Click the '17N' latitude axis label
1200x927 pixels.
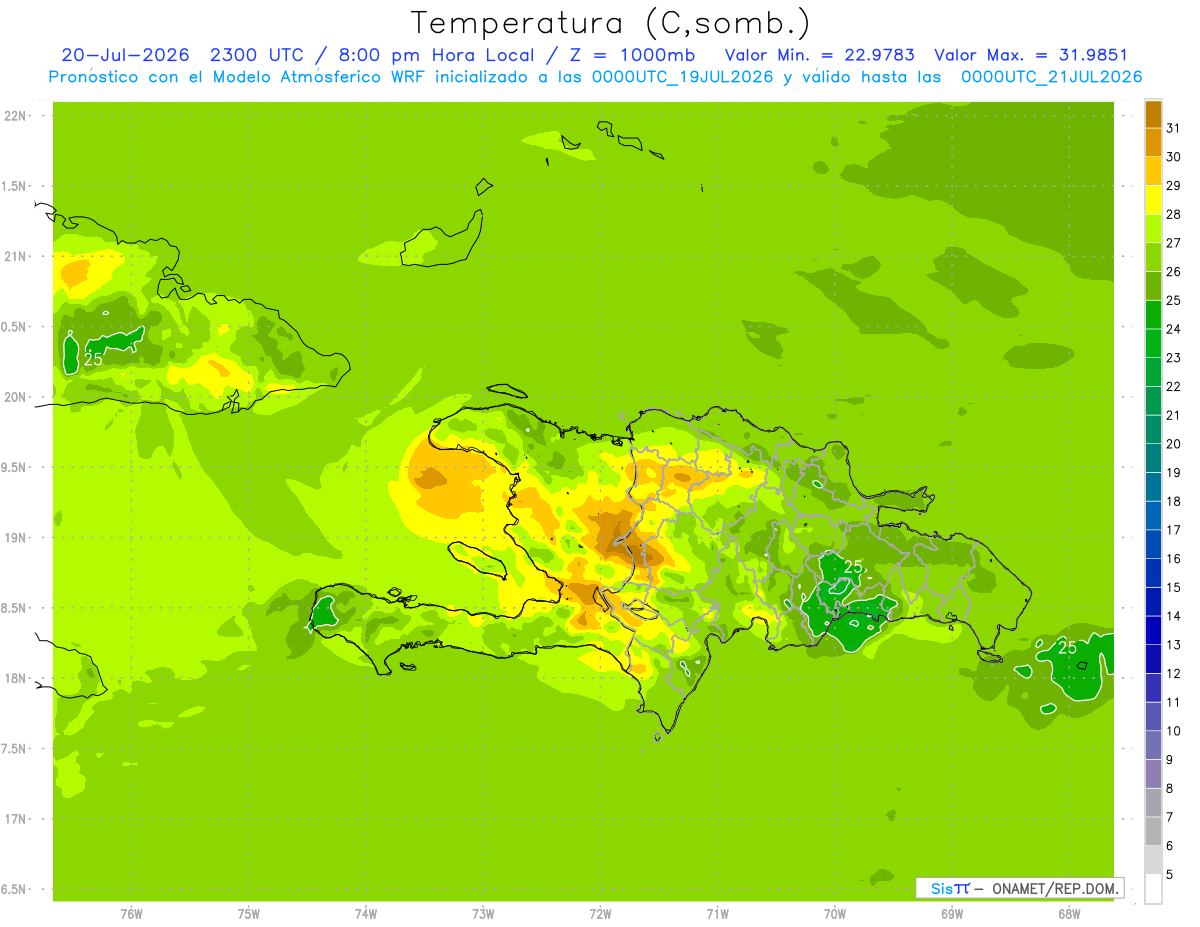coord(16,819)
